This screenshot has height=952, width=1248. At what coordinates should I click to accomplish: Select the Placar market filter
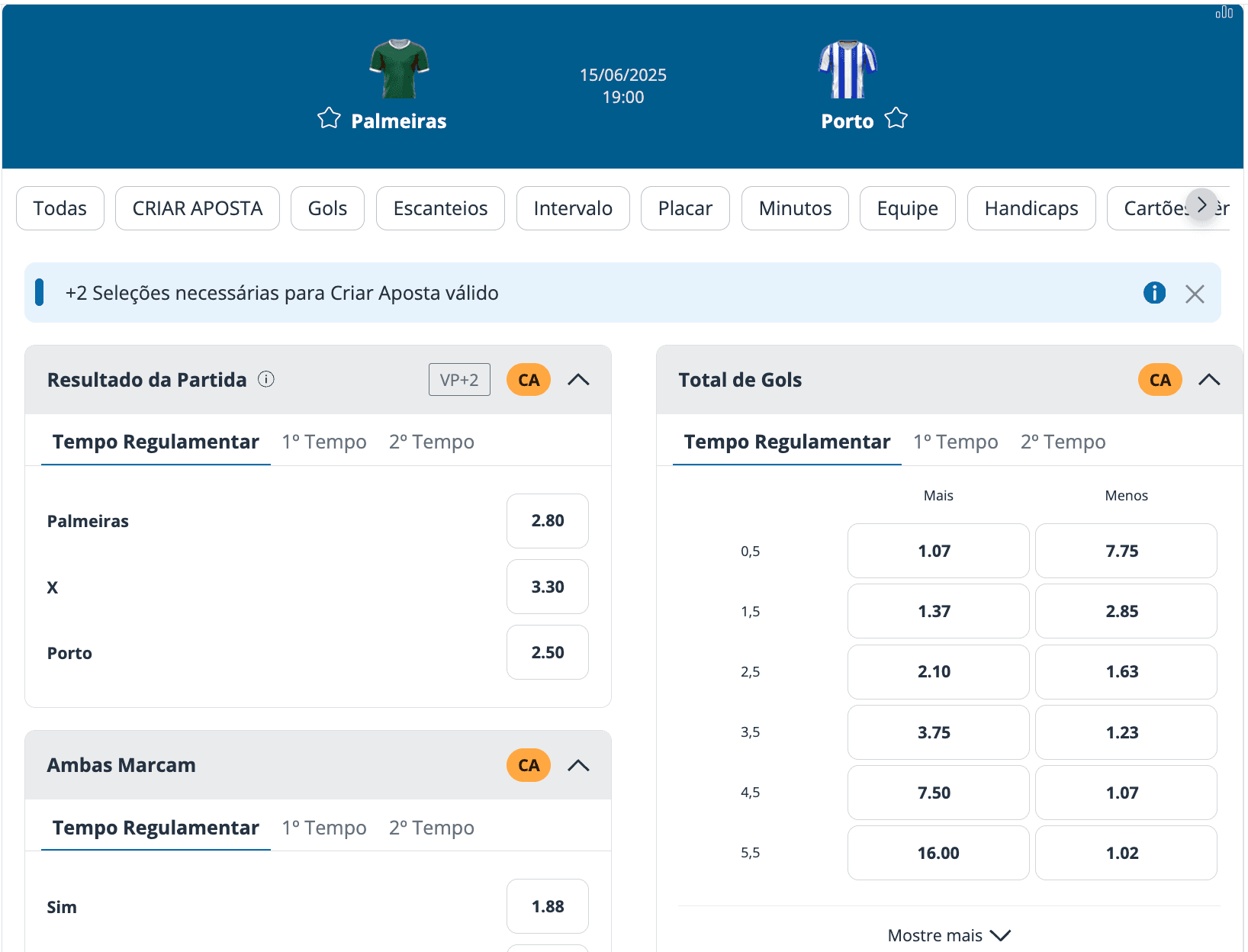point(685,208)
